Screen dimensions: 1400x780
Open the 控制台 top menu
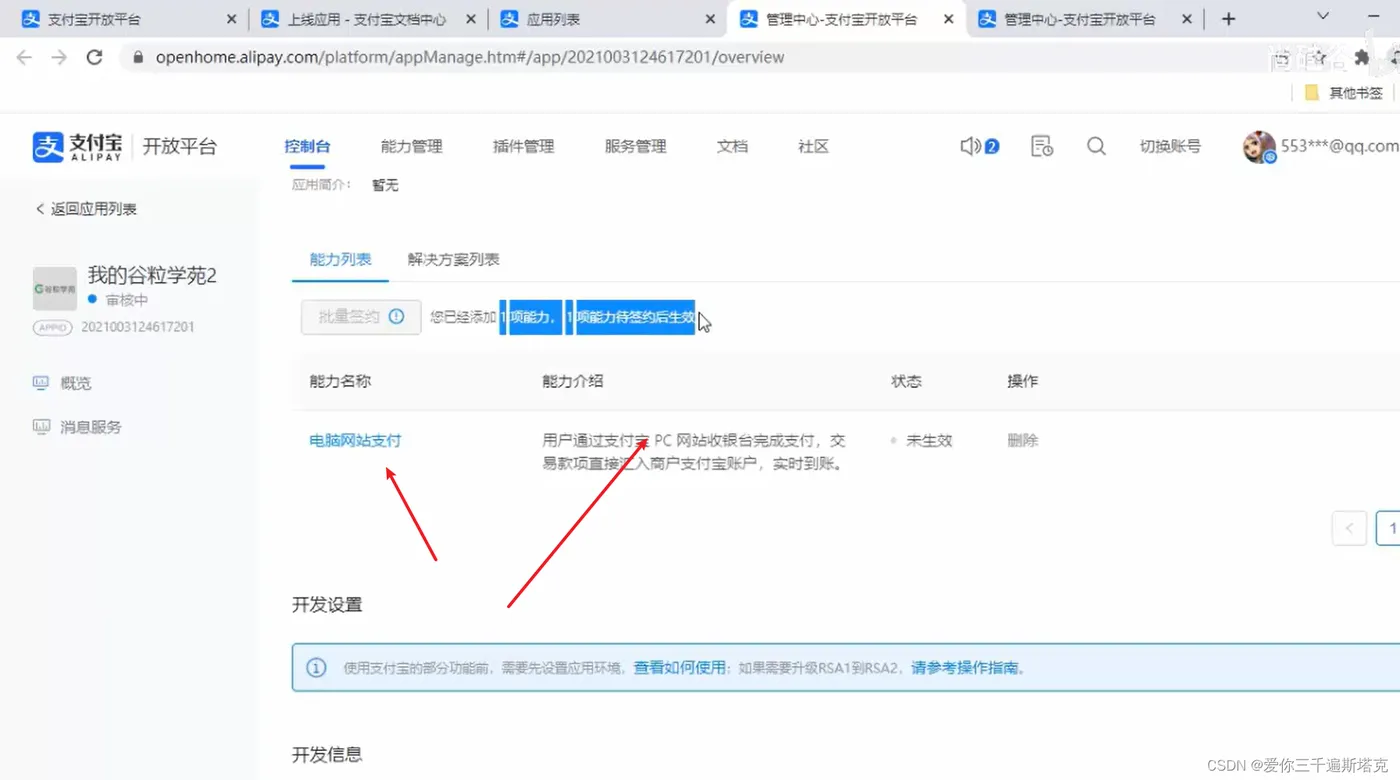307,146
